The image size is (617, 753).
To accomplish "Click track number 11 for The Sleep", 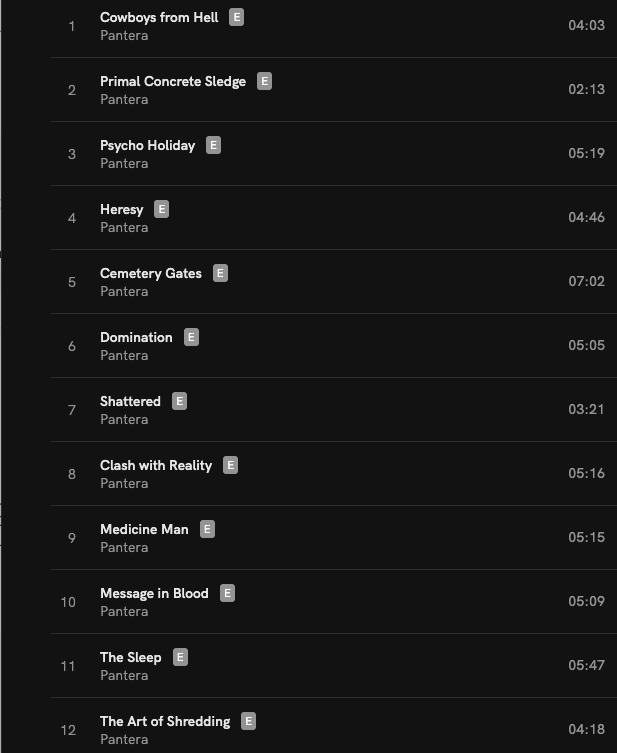I will 68,666.
